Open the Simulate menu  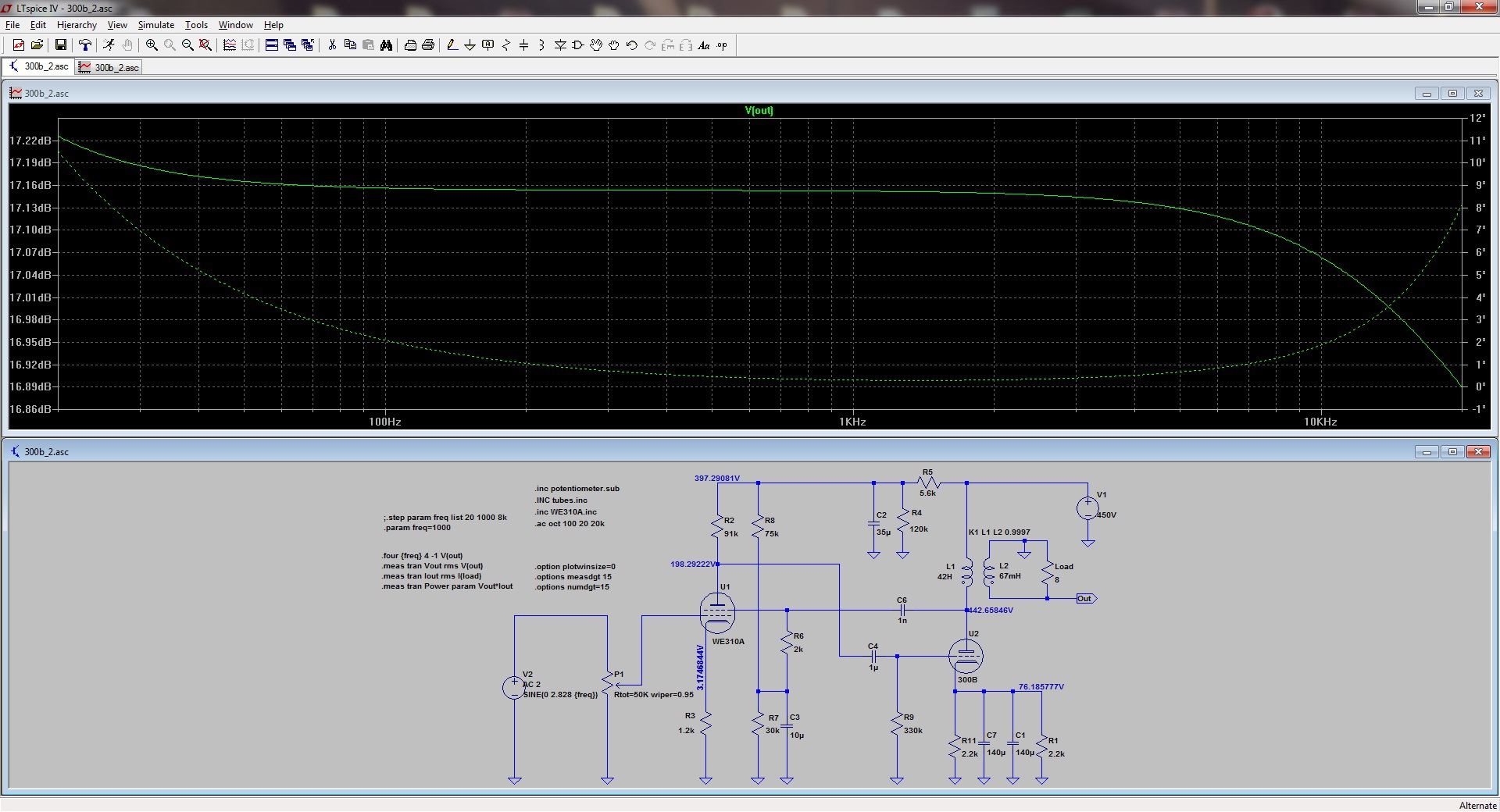[155, 25]
